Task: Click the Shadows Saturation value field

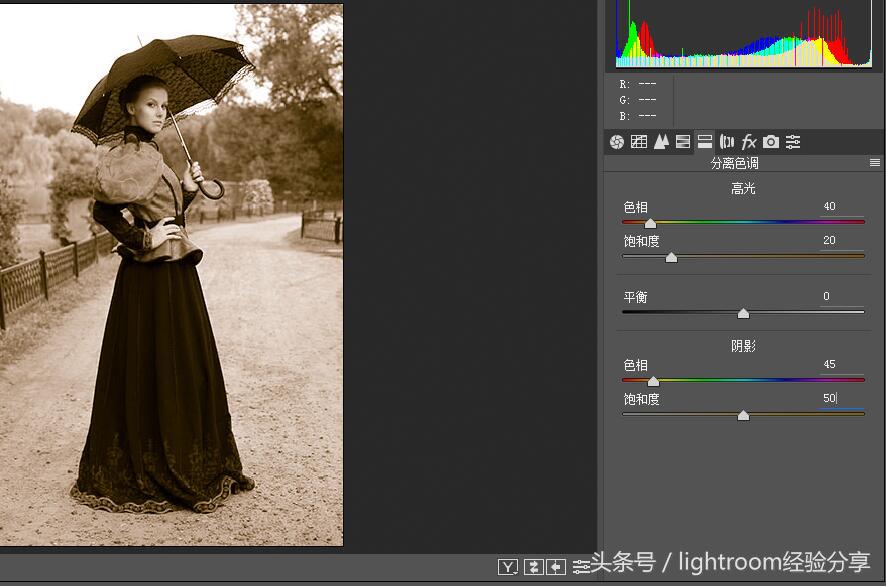Action: pos(829,398)
